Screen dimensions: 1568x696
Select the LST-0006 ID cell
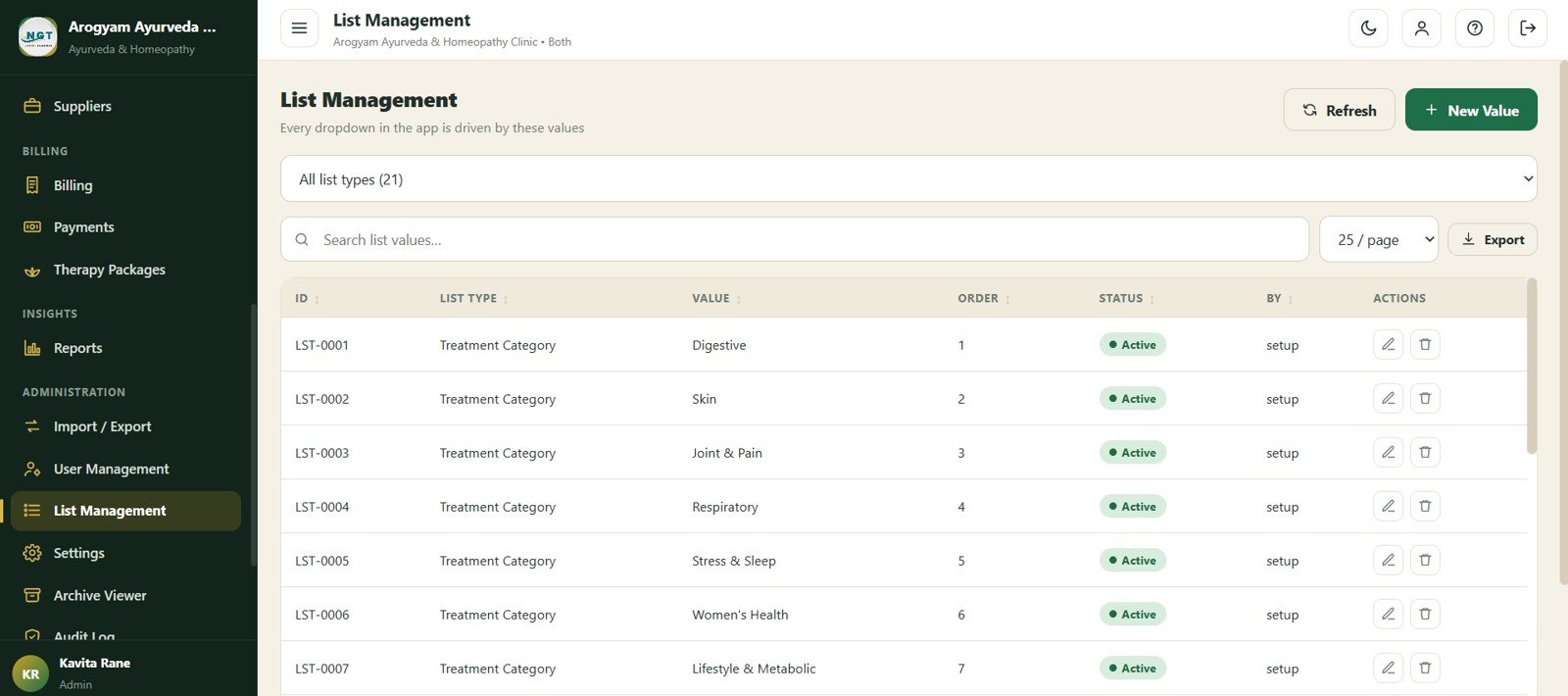point(321,615)
